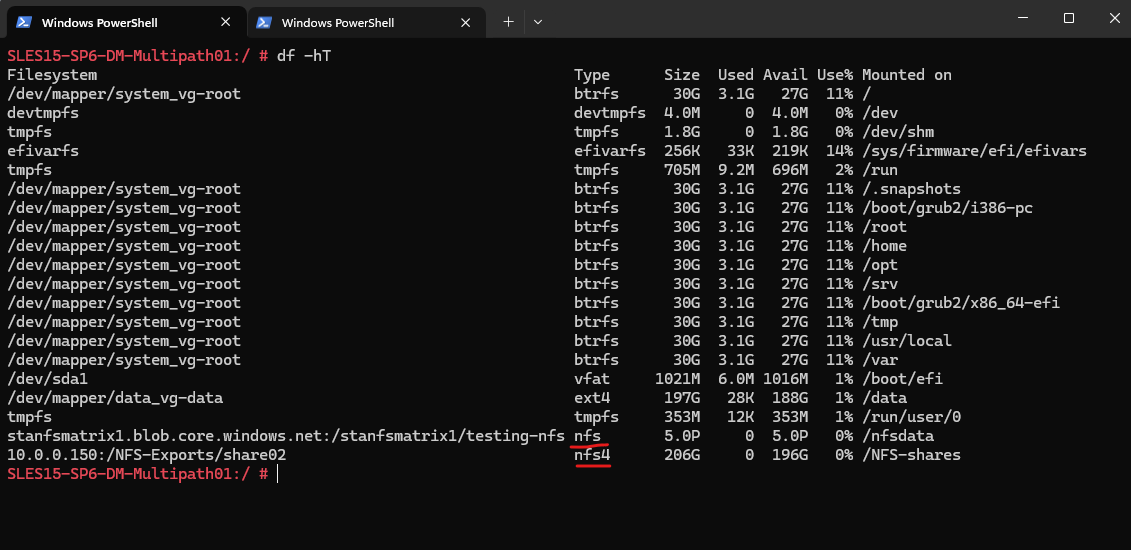Image resolution: width=1131 pixels, height=550 pixels.
Task: Click the 10.0.0.150:/NFS-Exports/share02 entry
Action: pos(146,456)
